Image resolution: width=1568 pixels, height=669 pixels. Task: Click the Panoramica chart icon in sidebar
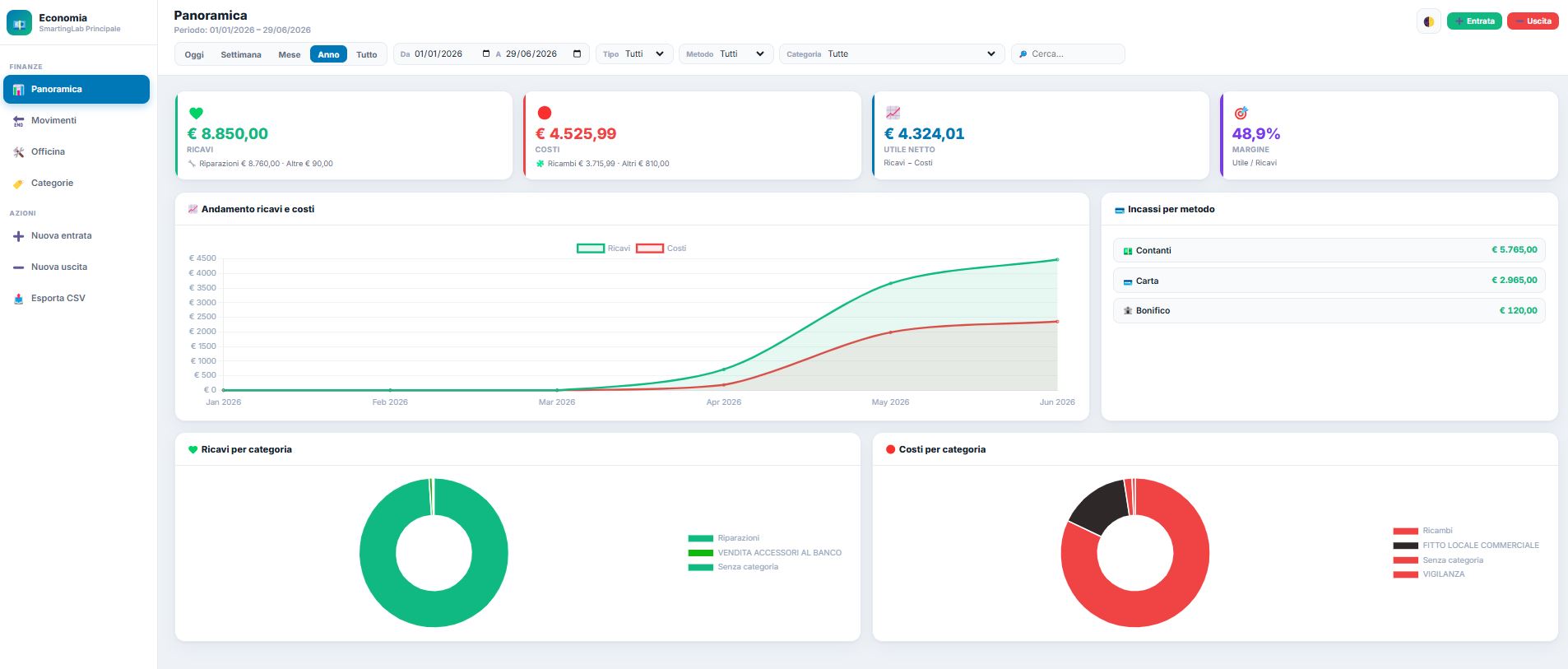18,90
